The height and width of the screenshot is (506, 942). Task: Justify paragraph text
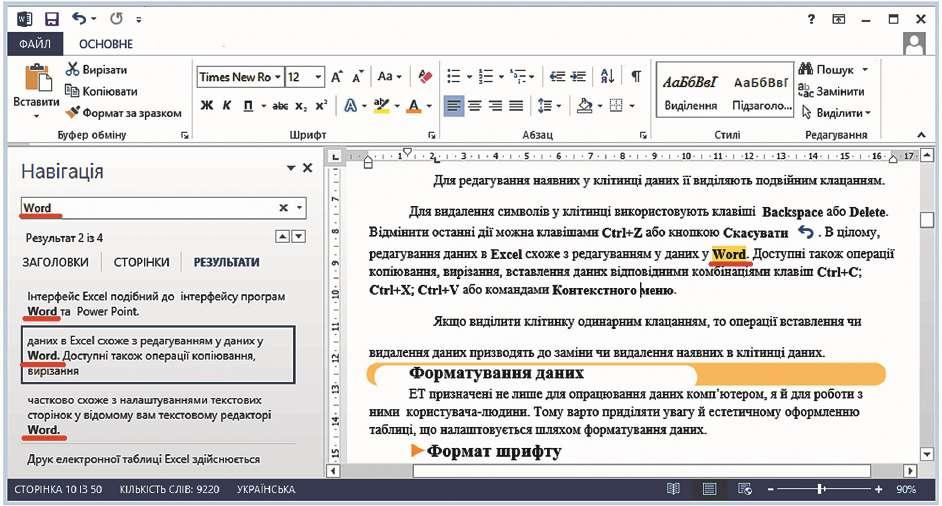516,106
